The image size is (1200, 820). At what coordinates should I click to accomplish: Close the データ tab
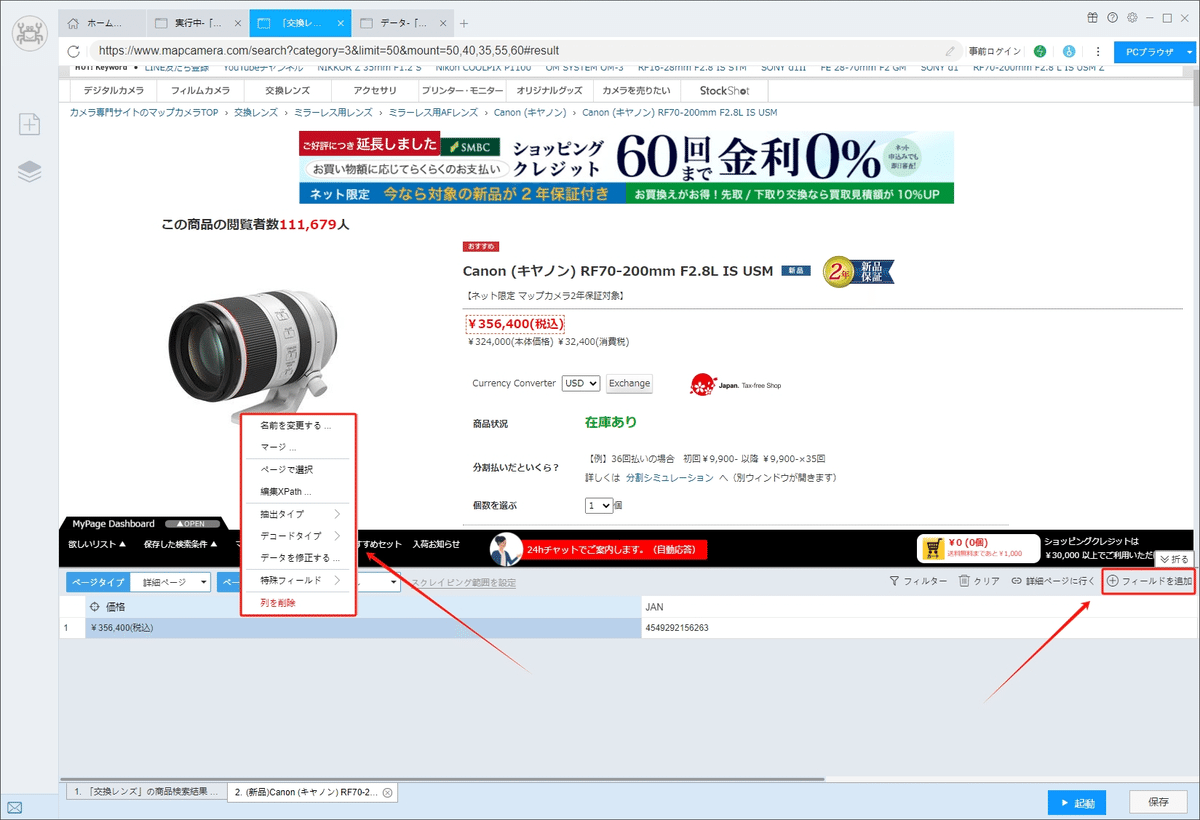442,23
